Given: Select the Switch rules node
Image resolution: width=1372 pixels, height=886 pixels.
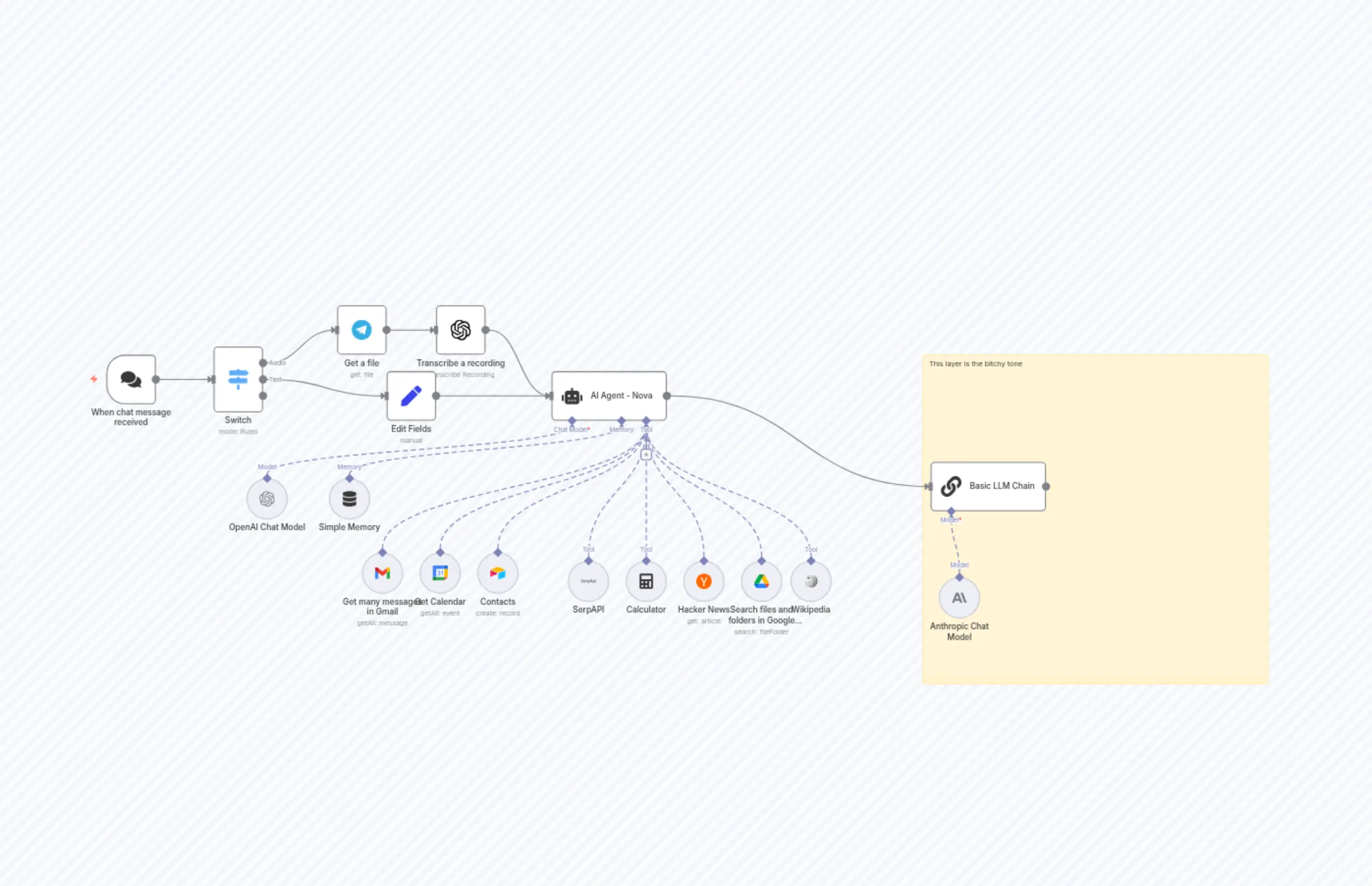Looking at the screenshot, I should [x=238, y=380].
